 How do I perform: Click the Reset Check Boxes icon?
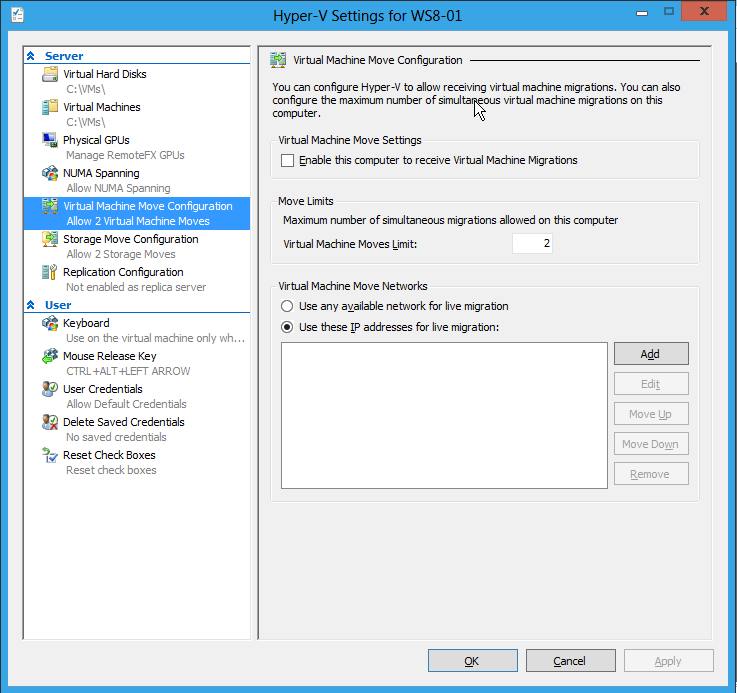tap(50, 455)
